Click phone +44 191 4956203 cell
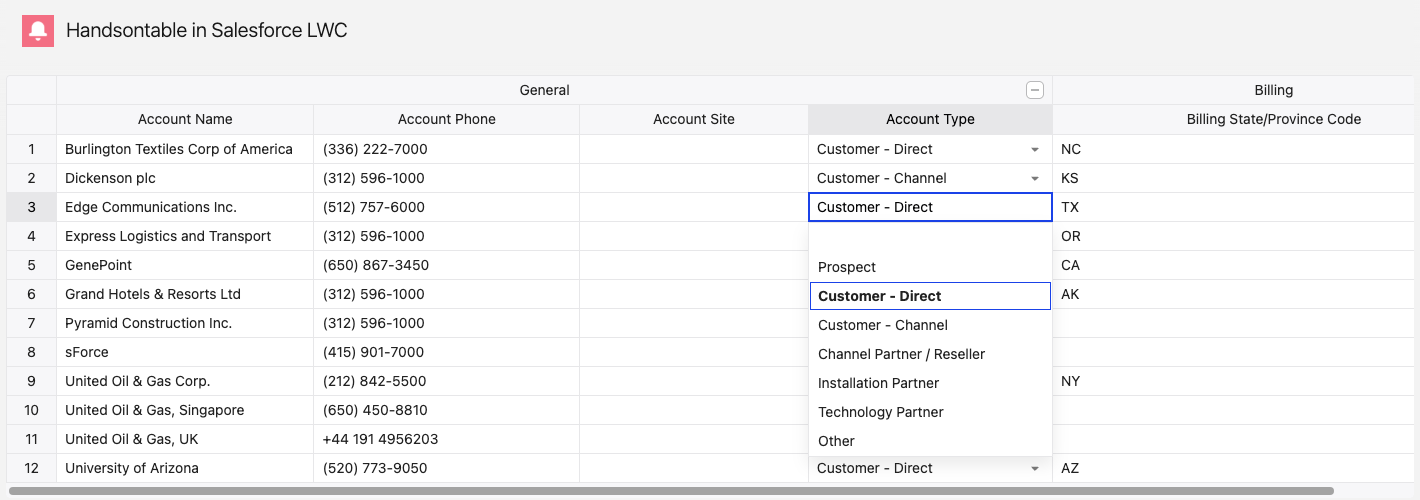The width and height of the screenshot is (1420, 500). tap(447, 439)
